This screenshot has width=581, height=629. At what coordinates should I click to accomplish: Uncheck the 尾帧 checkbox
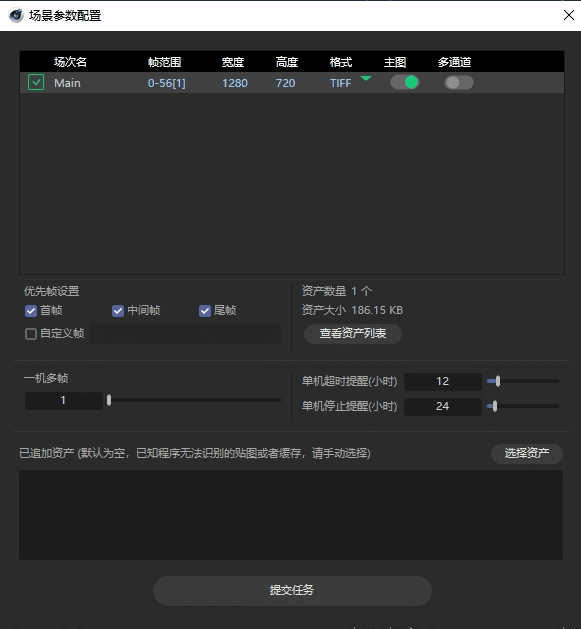tap(205, 311)
